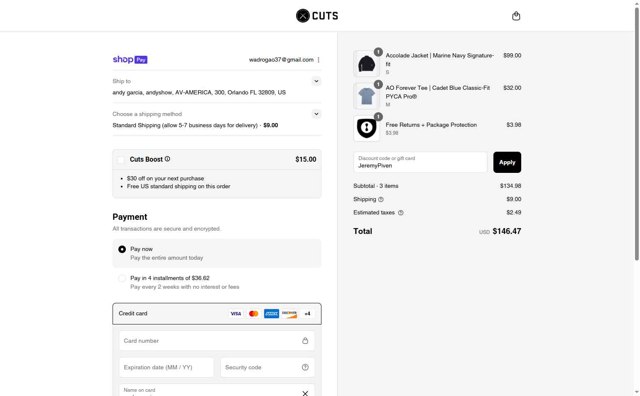Screen dimensions: 640x396
Task: Click the page vertical scrollbar
Action: tap(636, 135)
